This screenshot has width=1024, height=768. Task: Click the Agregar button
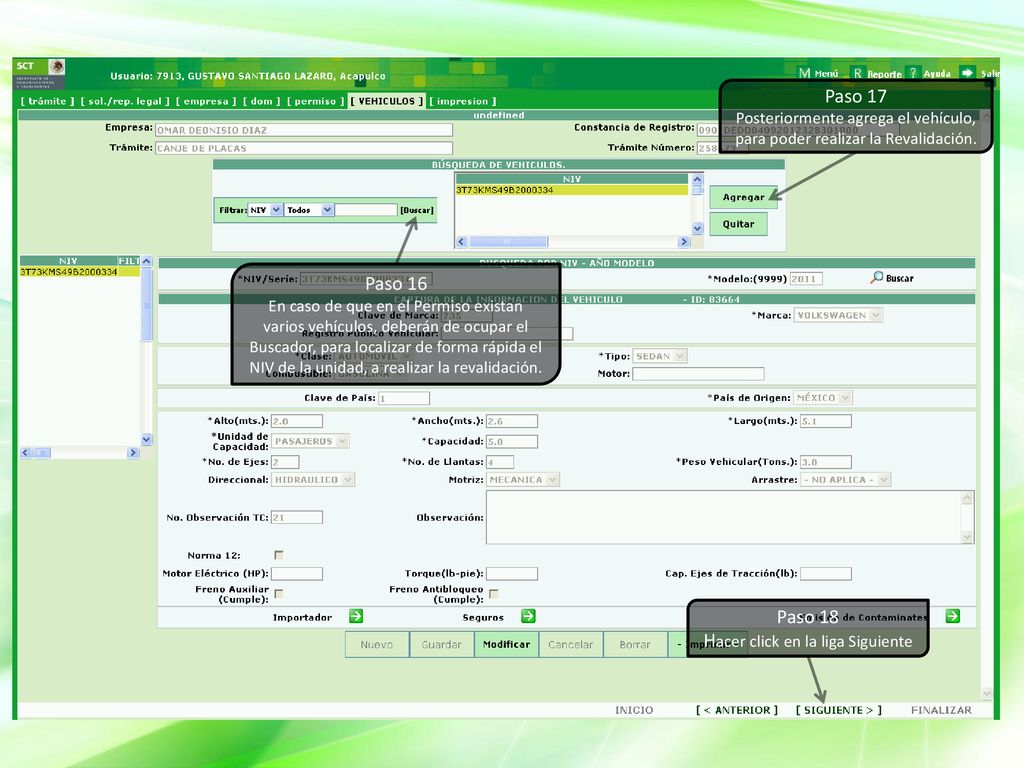pos(743,197)
